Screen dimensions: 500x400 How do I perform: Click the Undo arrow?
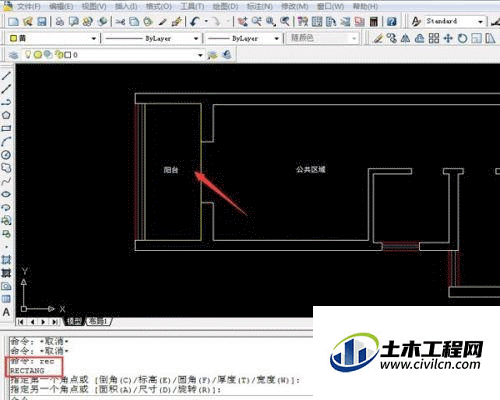[195, 22]
